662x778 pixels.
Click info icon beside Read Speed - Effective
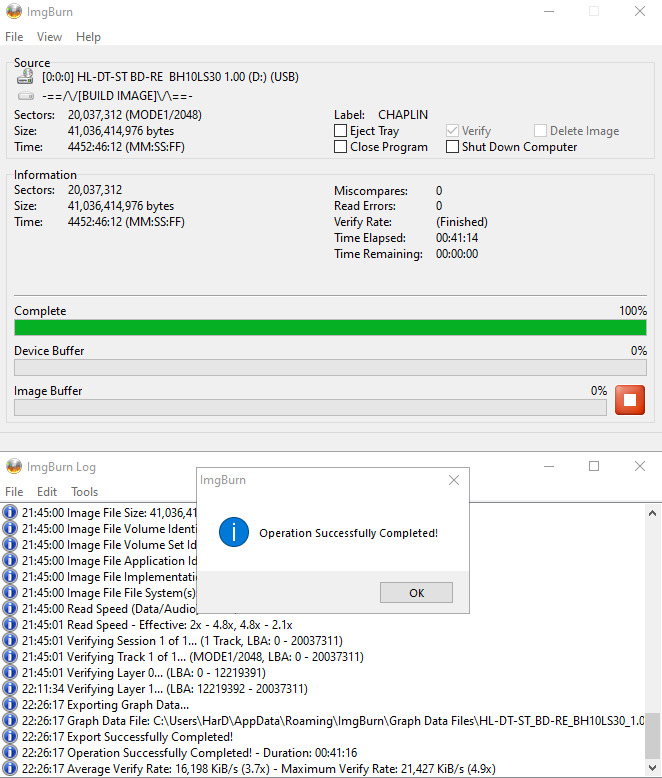click(9, 624)
